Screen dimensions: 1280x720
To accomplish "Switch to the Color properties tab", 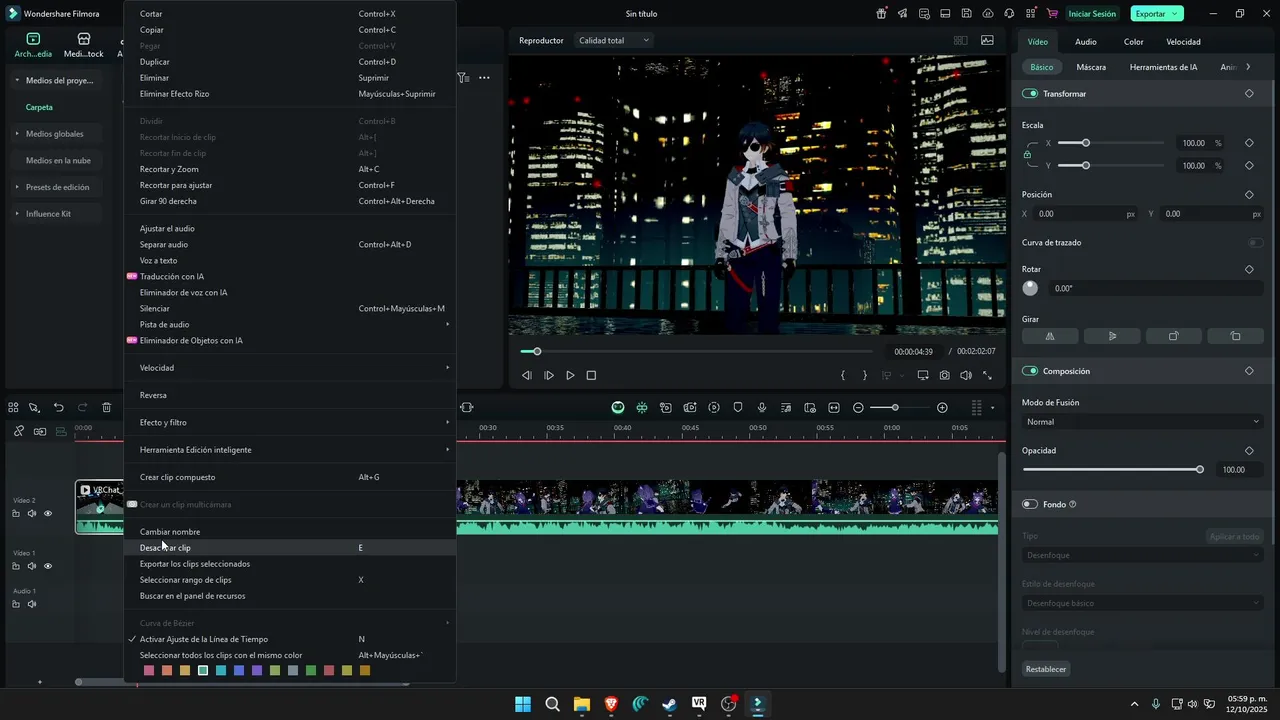I will coord(1133,42).
